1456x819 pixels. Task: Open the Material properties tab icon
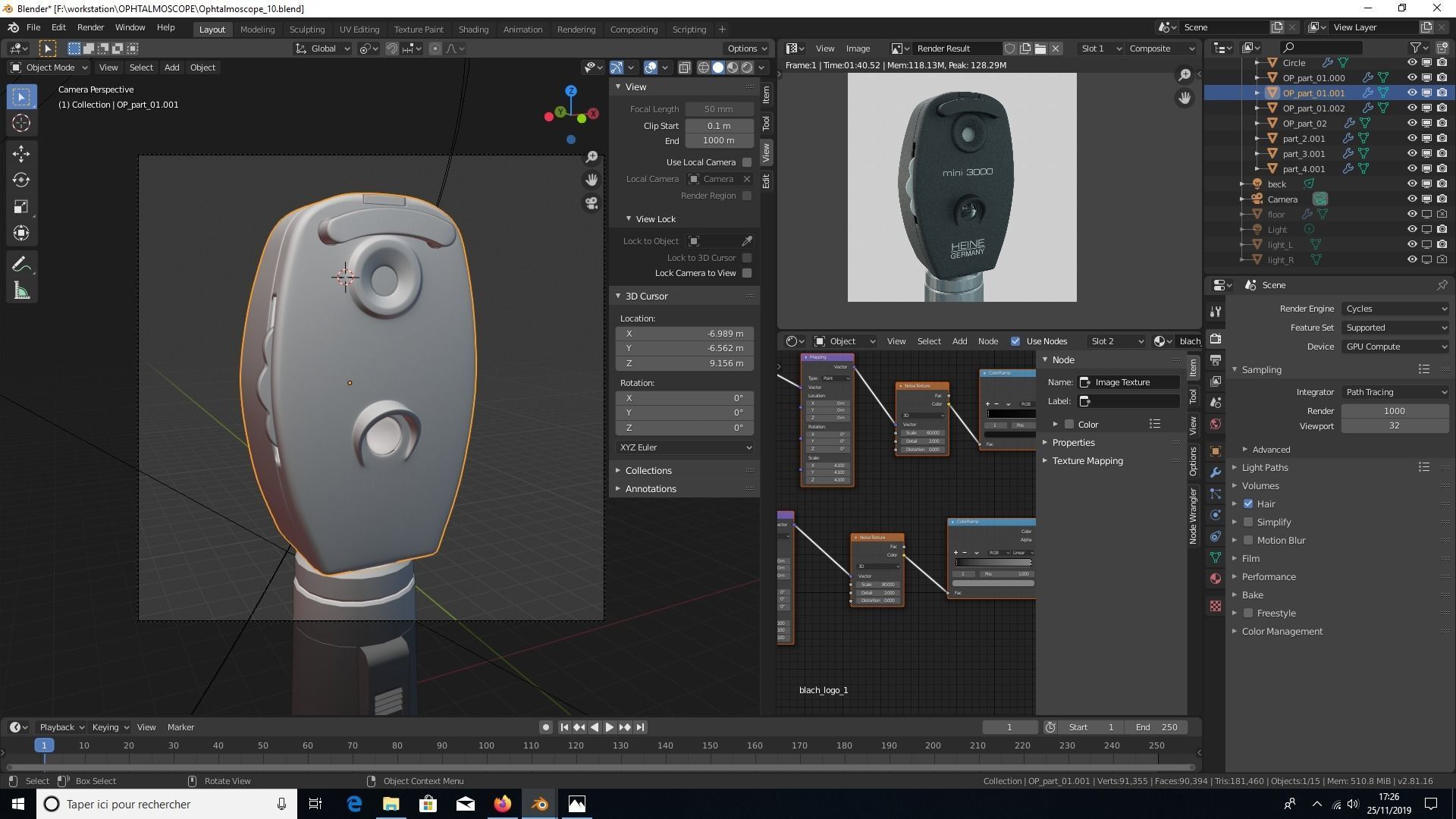[1216, 579]
